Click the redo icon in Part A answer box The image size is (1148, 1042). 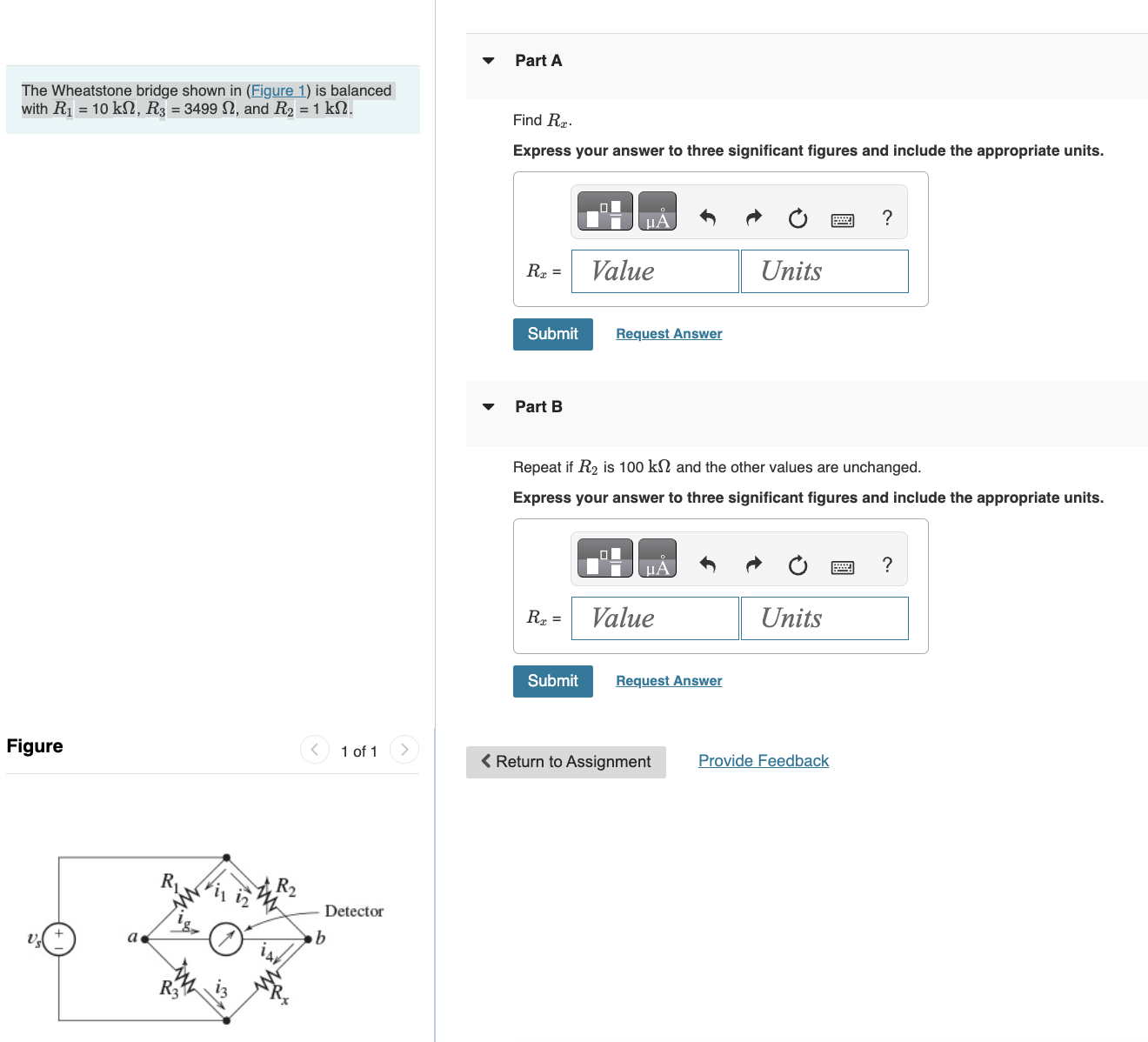coord(753,218)
